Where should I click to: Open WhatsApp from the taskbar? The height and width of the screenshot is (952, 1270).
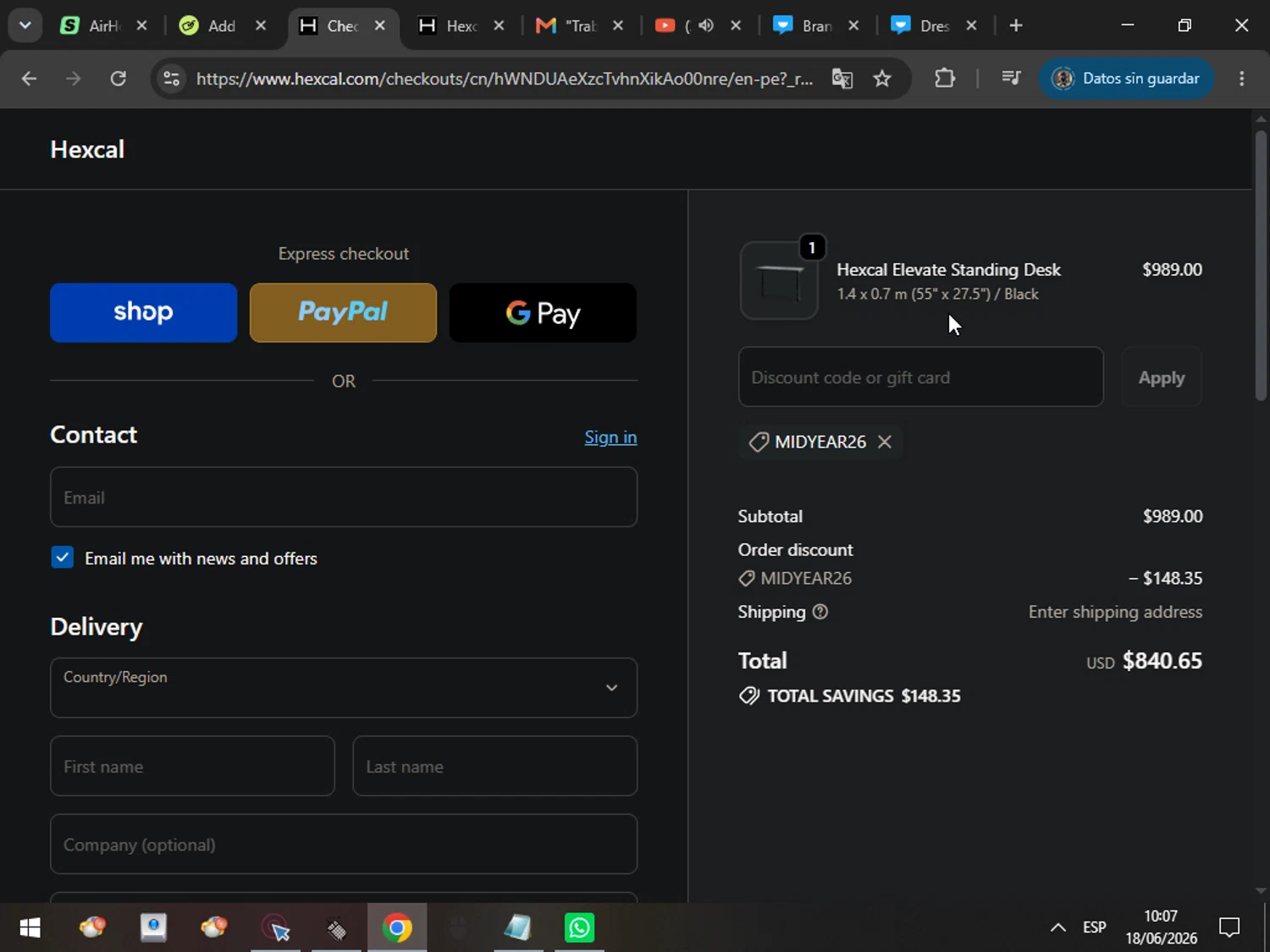(580, 928)
